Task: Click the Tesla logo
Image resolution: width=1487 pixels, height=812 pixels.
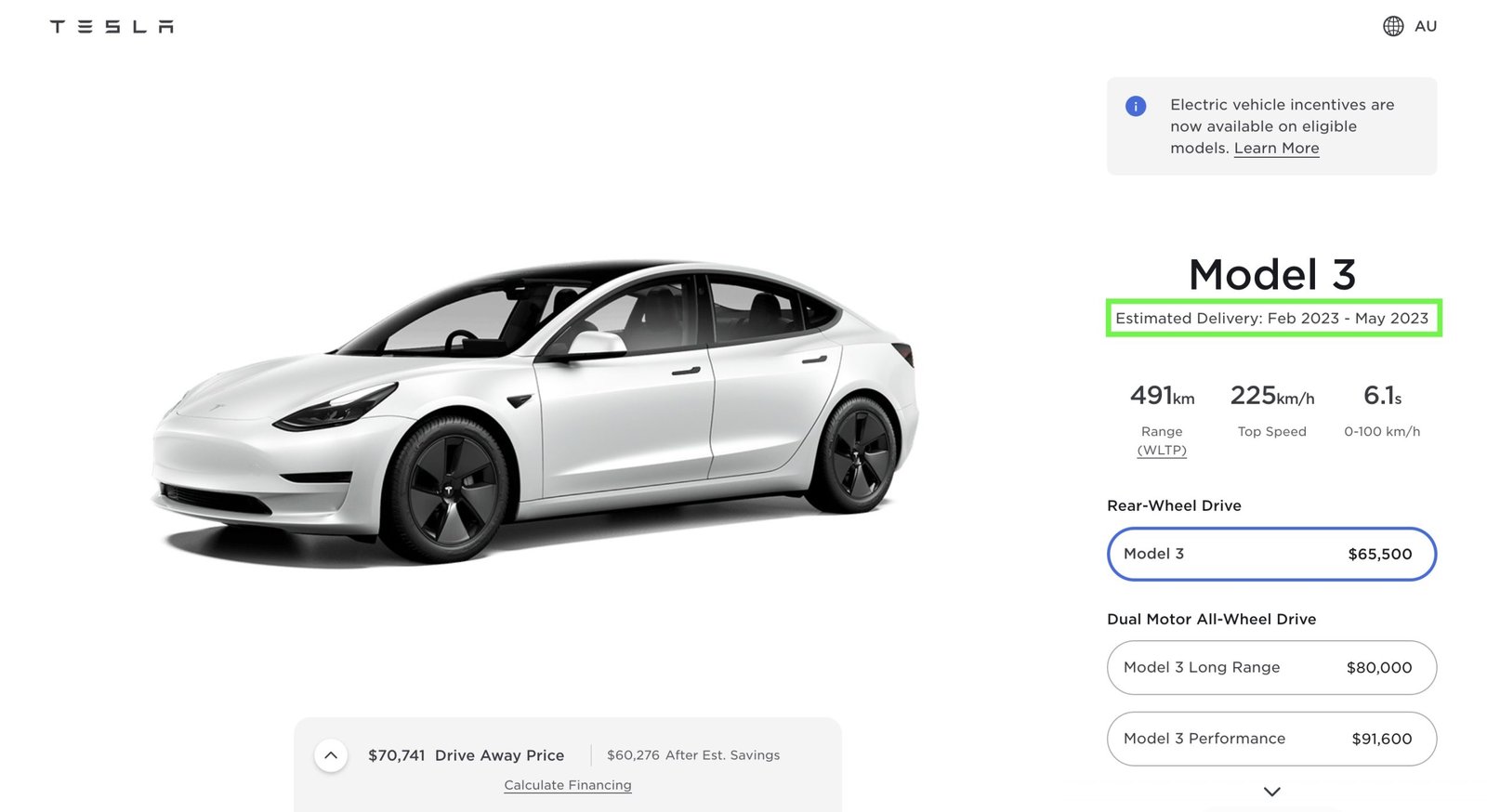Action: pos(112,27)
